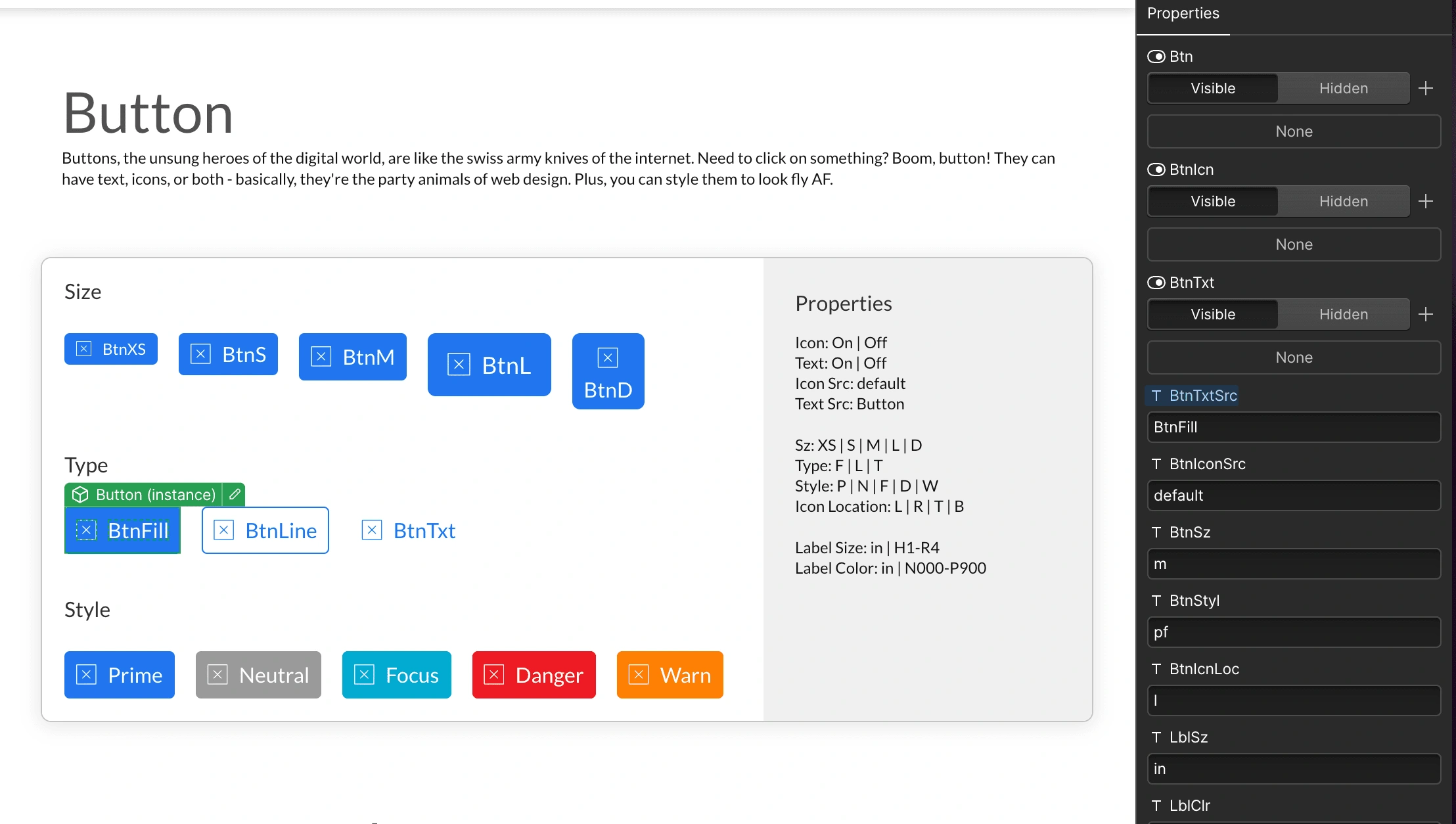Select the BtnTxtSrc input field

pos(1293,427)
